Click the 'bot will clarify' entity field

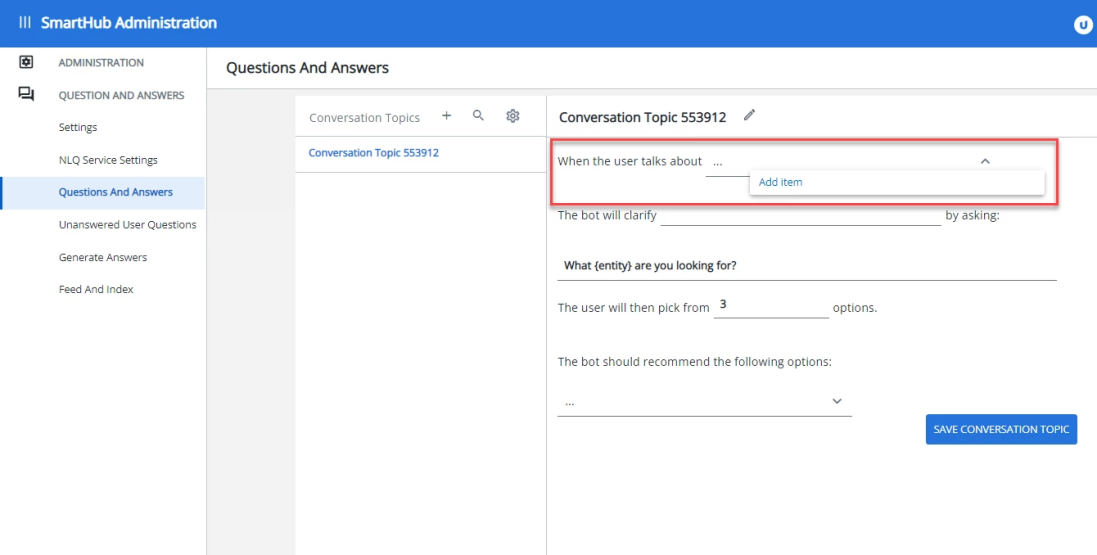(800, 215)
